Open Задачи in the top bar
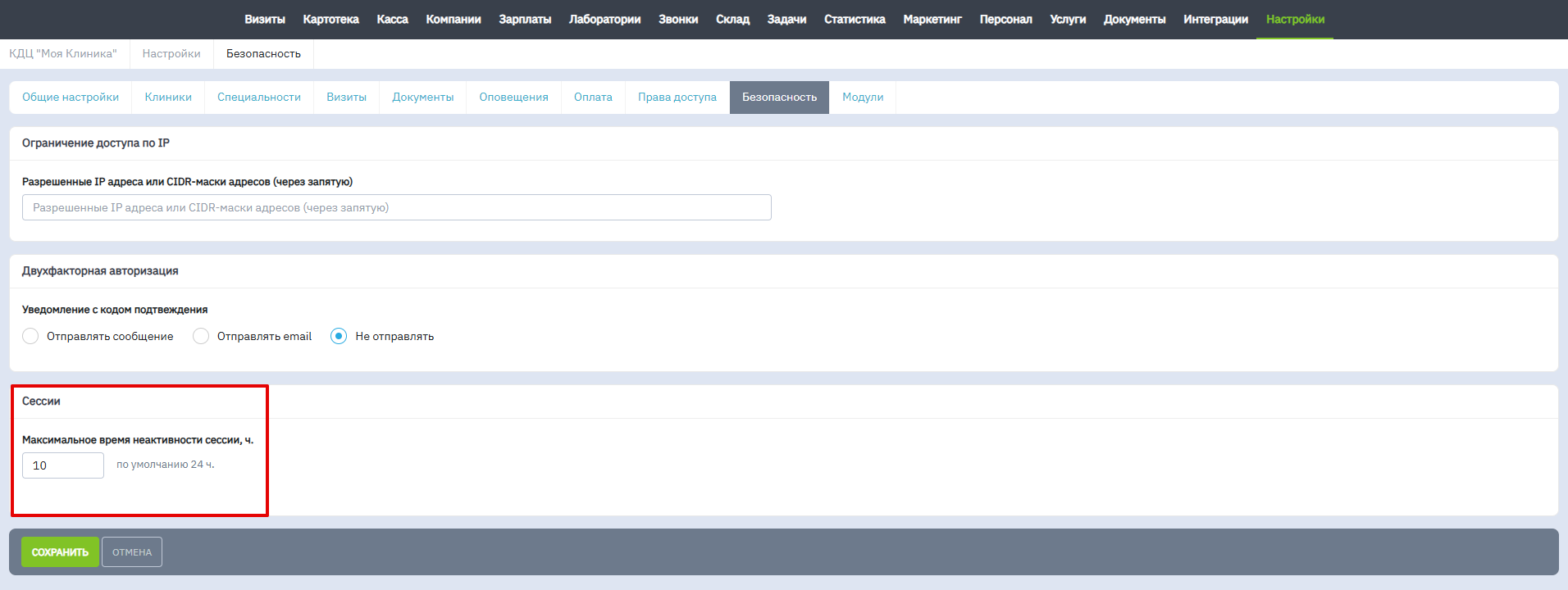The image size is (1568, 590). (786, 19)
